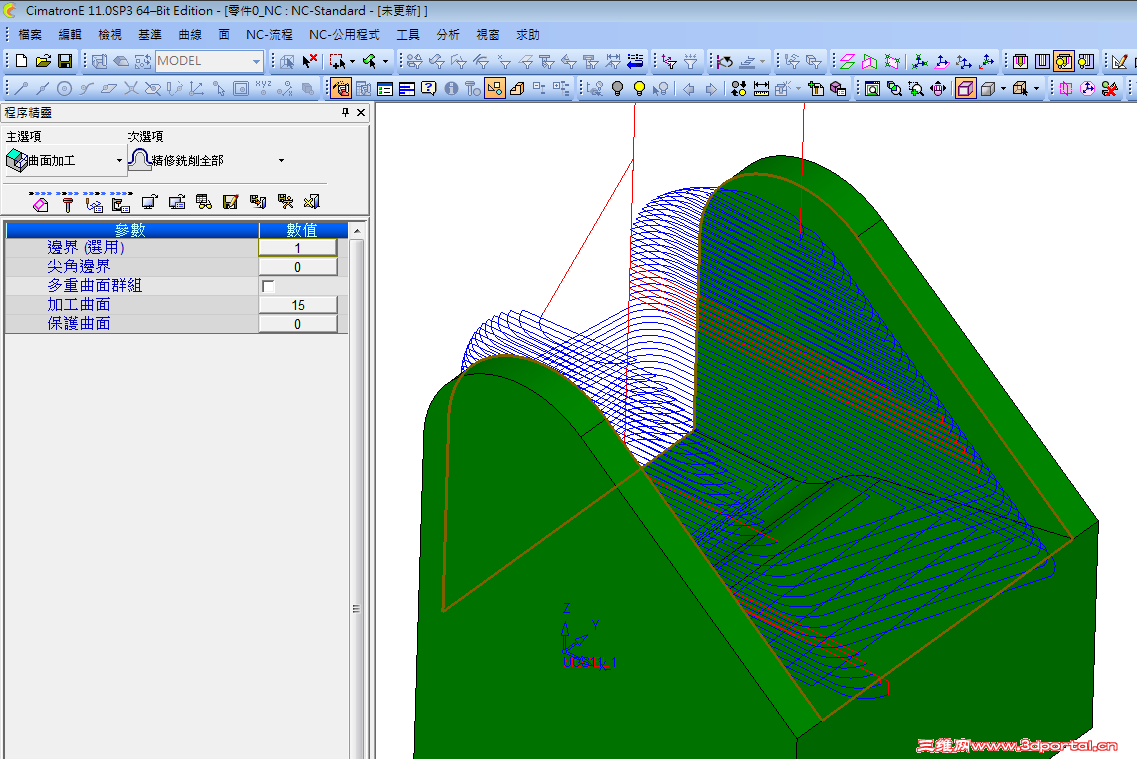Click the 邊界 (選用) value button

pos(298,248)
